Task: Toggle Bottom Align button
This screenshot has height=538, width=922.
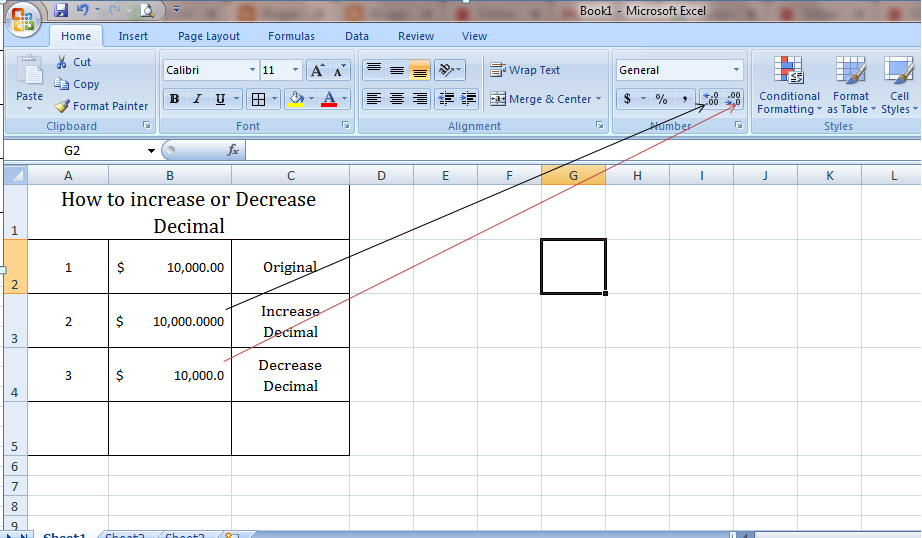Action: (x=419, y=70)
